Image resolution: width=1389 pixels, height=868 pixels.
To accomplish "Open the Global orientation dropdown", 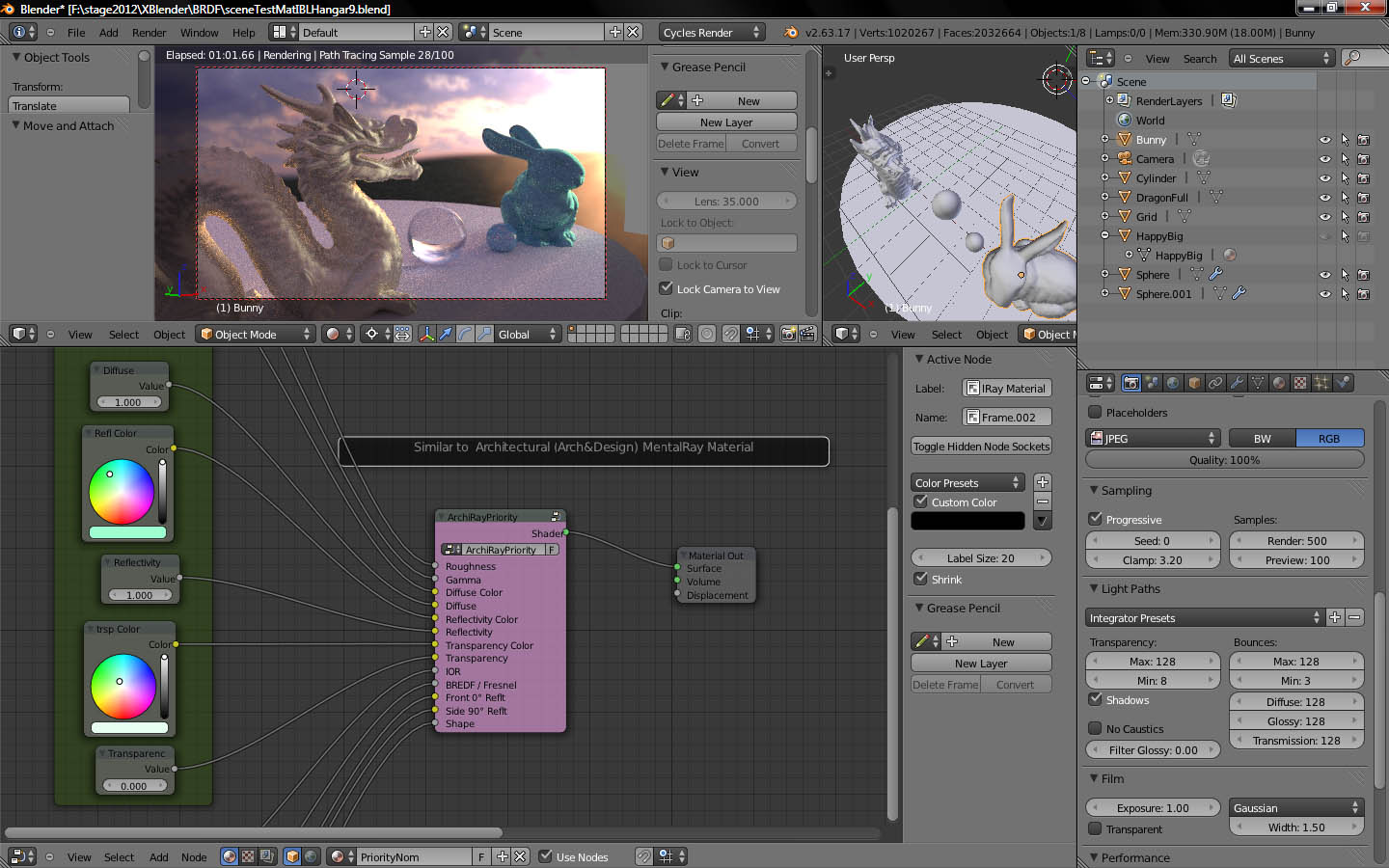I will [528, 334].
